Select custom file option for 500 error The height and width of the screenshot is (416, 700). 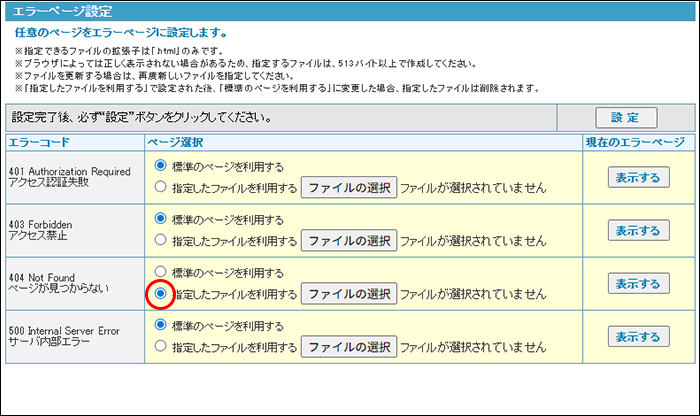click(160, 348)
